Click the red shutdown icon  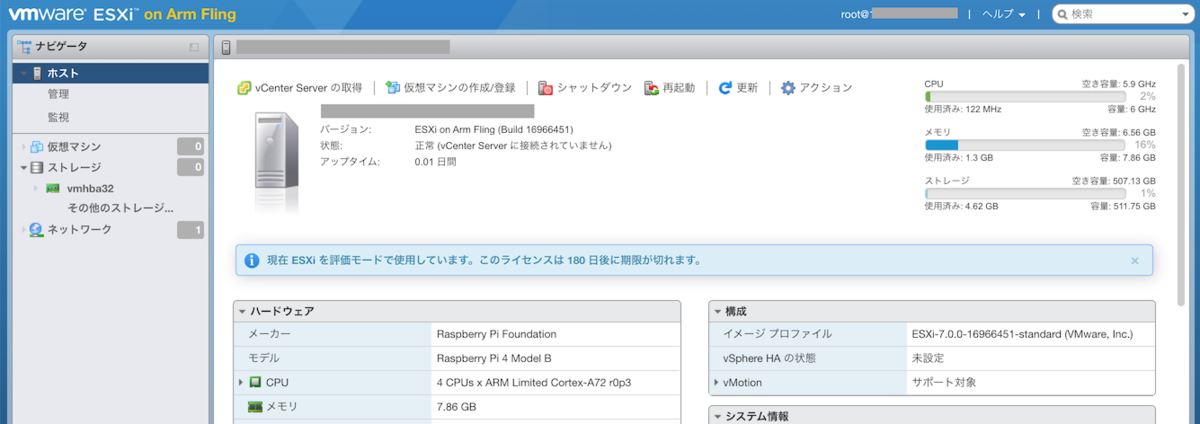545,88
